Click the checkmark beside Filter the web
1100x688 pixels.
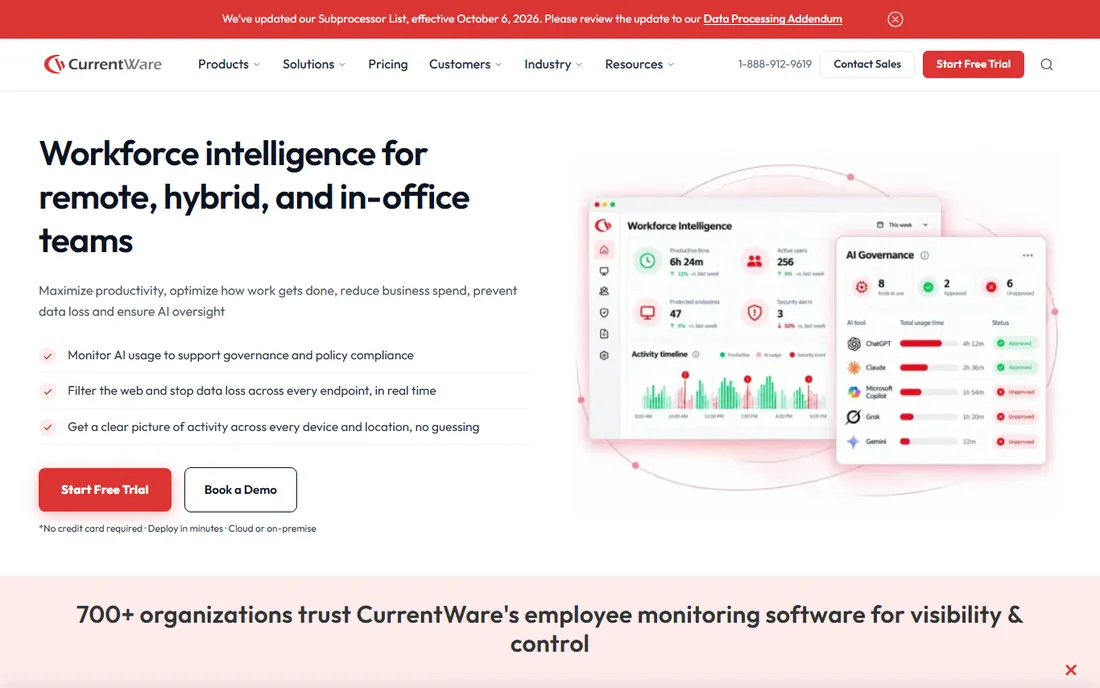48,391
